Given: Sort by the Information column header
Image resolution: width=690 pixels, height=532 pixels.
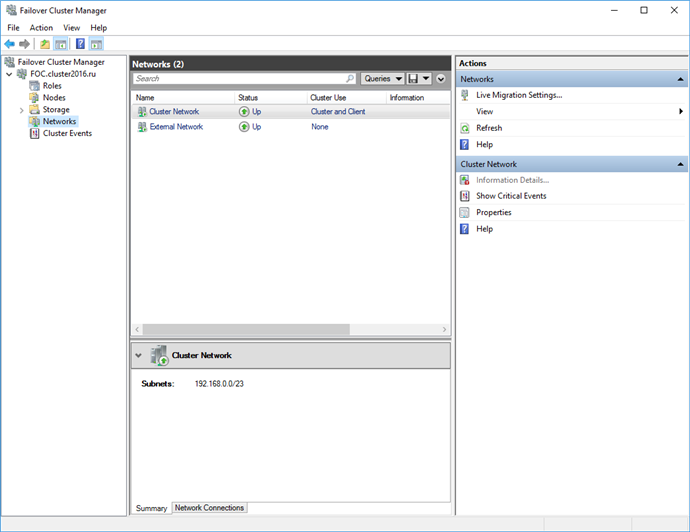Looking at the screenshot, I should [418, 98].
